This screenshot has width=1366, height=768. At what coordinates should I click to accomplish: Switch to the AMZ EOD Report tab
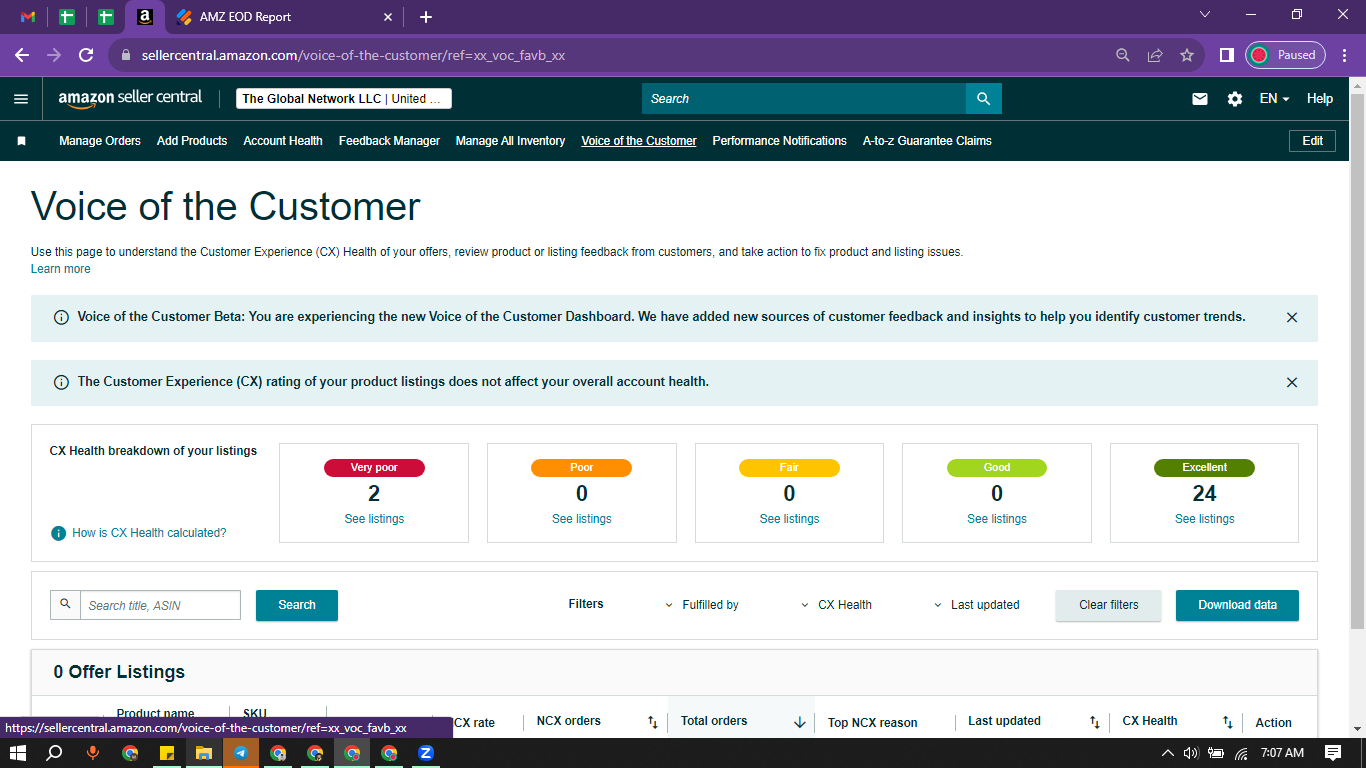click(283, 17)
